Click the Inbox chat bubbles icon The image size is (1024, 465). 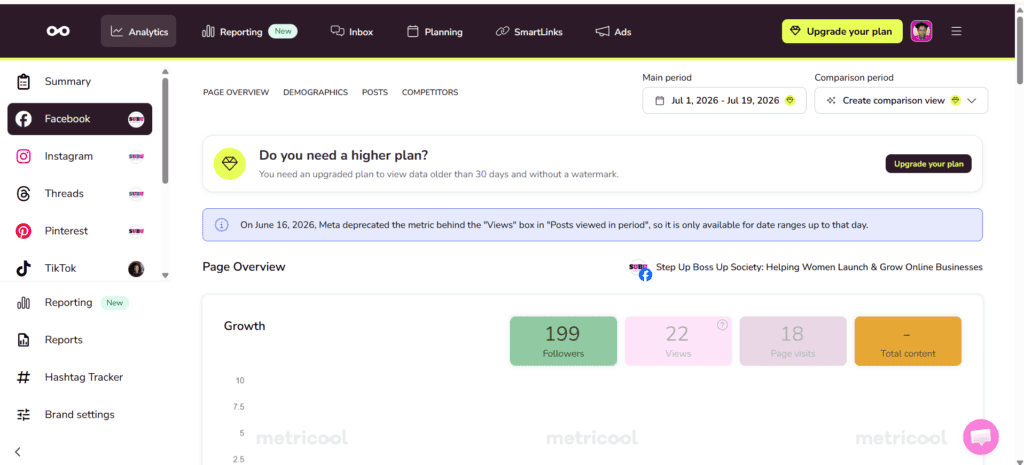[x=338, y=31]
